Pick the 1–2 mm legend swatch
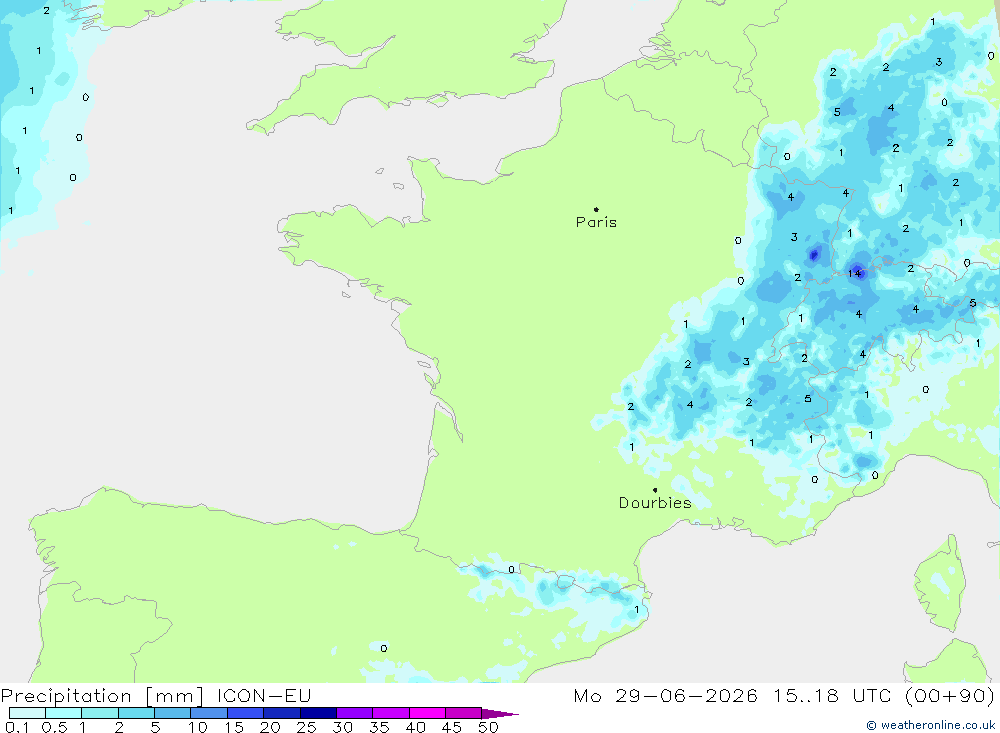 pyautogui.click(x=99, y=713)
